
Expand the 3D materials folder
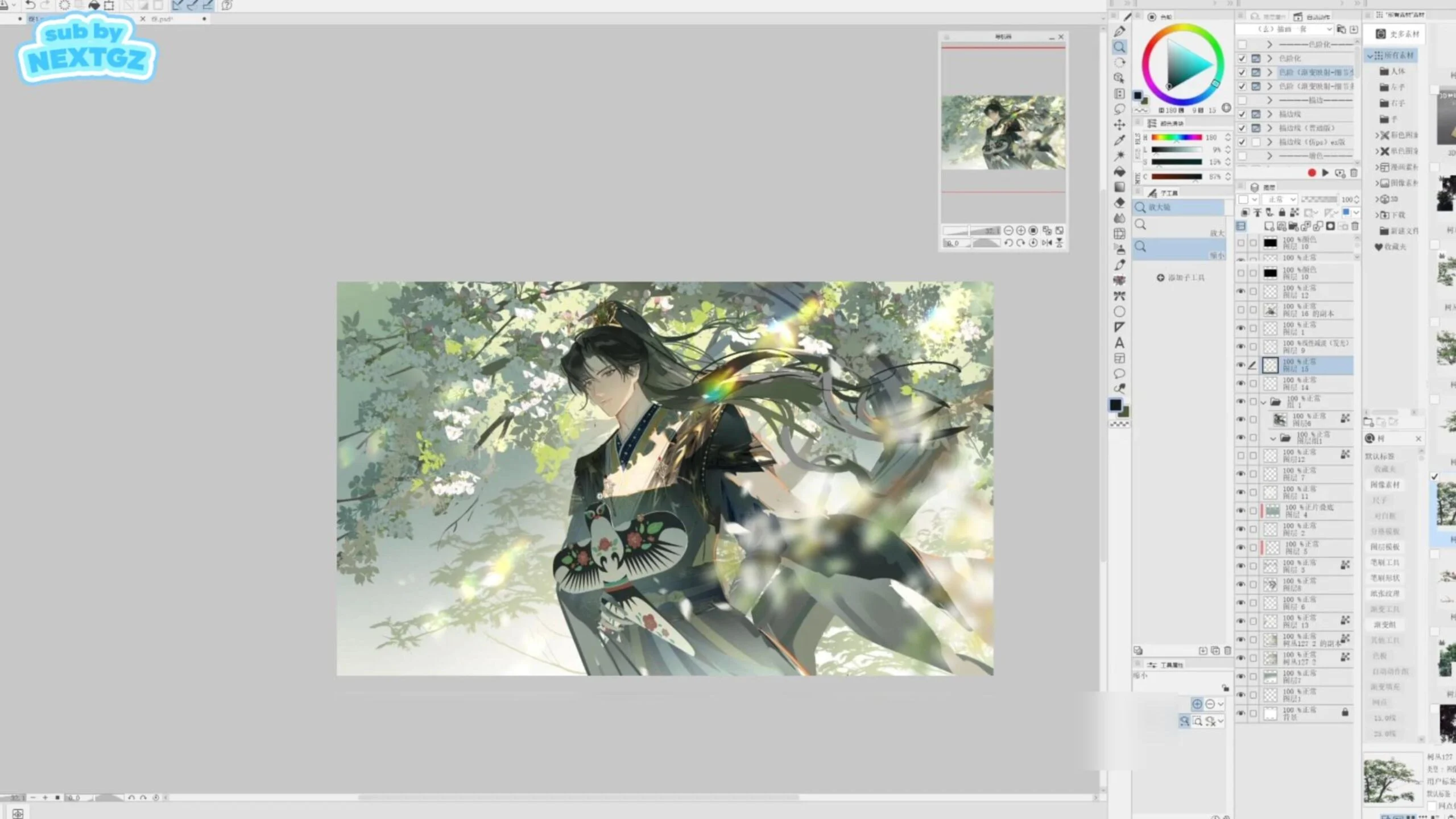(1378, 199)
